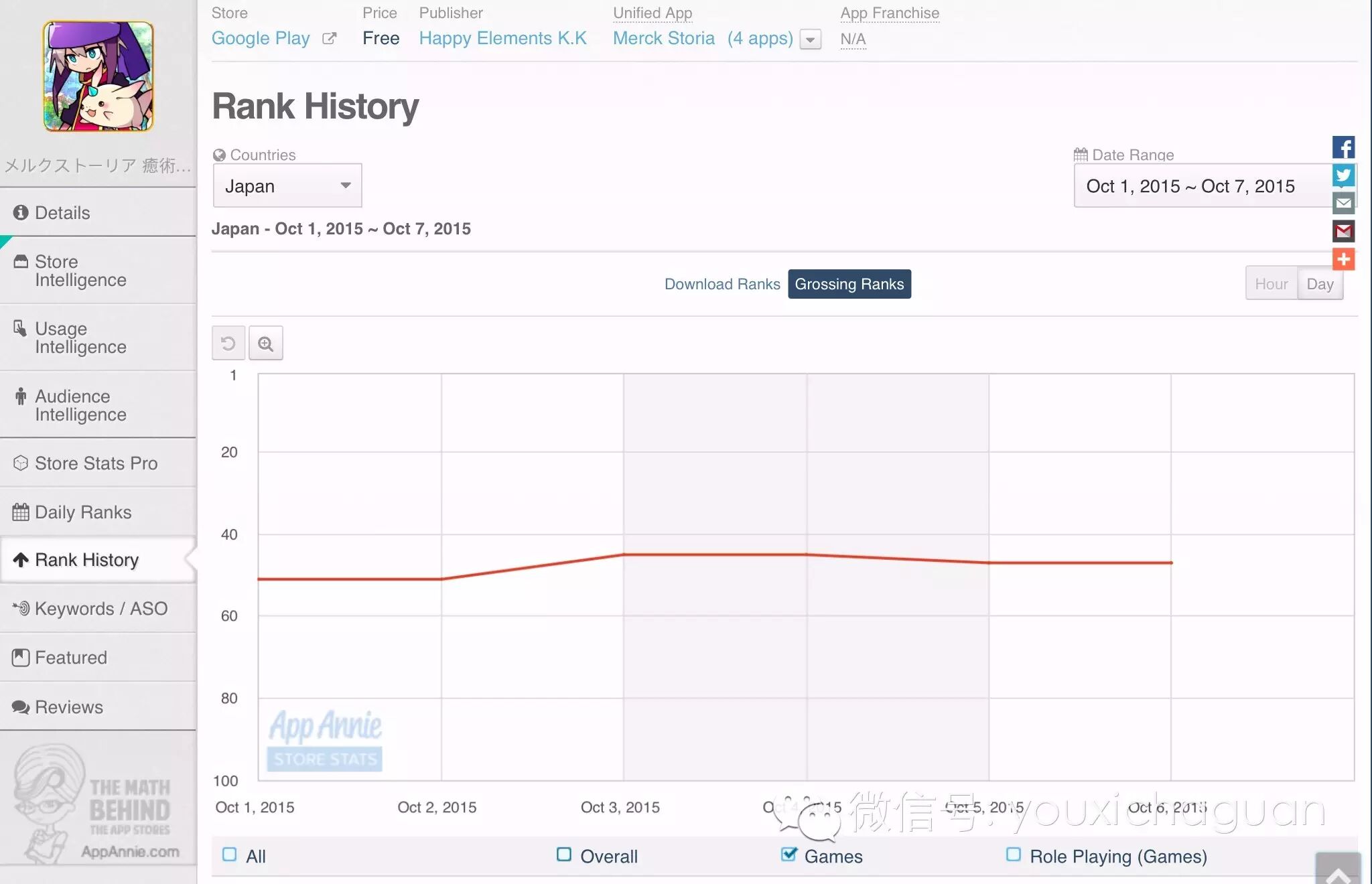
Task: Click the app icon thumbnail
Action: coord(98,76)
